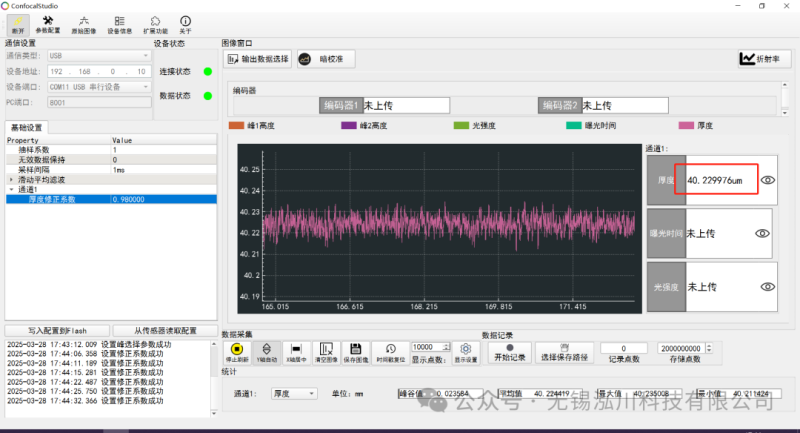This screenshot has width=800, height=433.
Task: Select the 基础设置 tab
Action: coord(27,128)
